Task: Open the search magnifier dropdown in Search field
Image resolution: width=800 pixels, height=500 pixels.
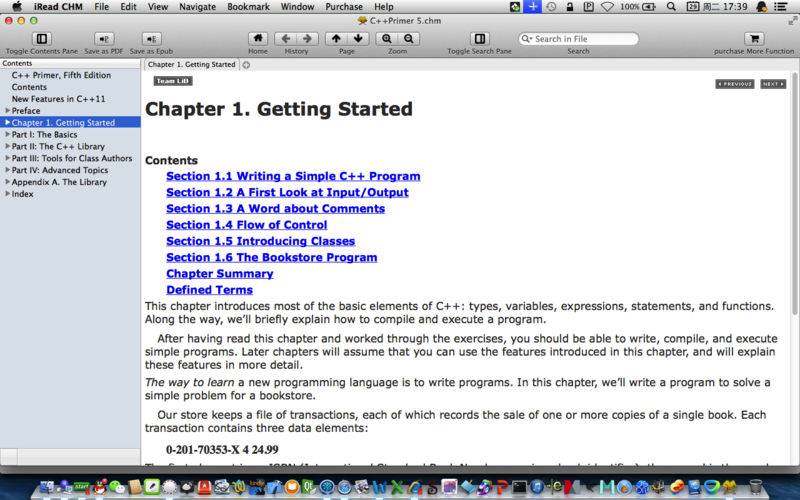Action: coord(527,39)
